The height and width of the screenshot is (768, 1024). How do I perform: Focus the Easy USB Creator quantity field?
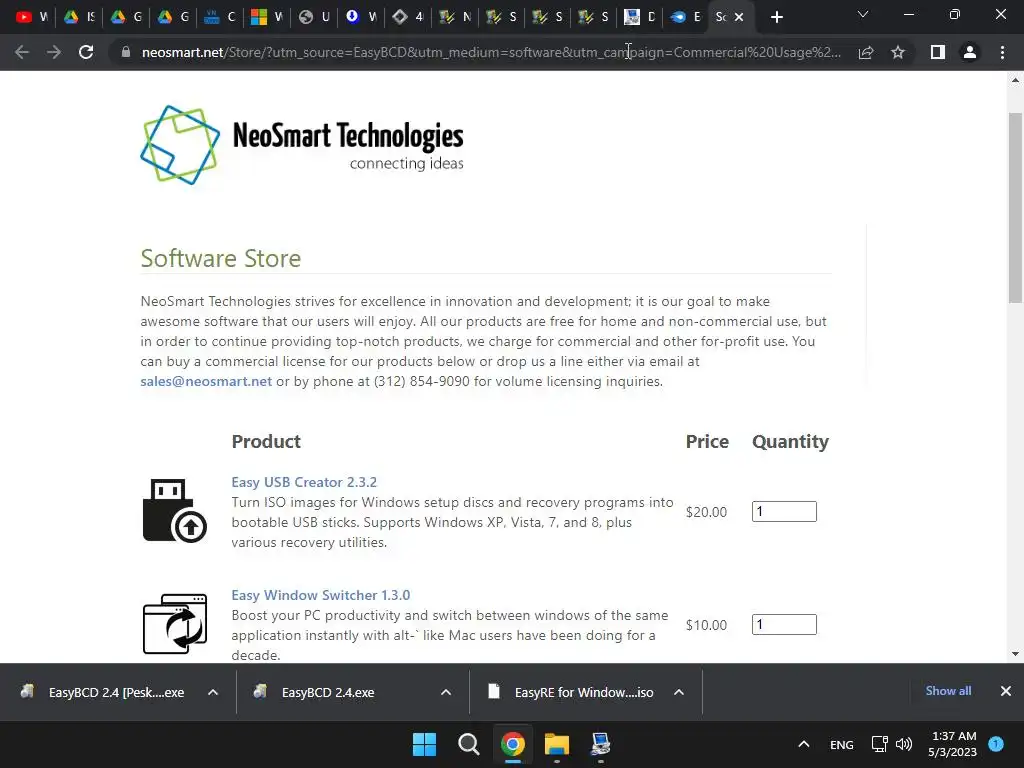[784, 511]
